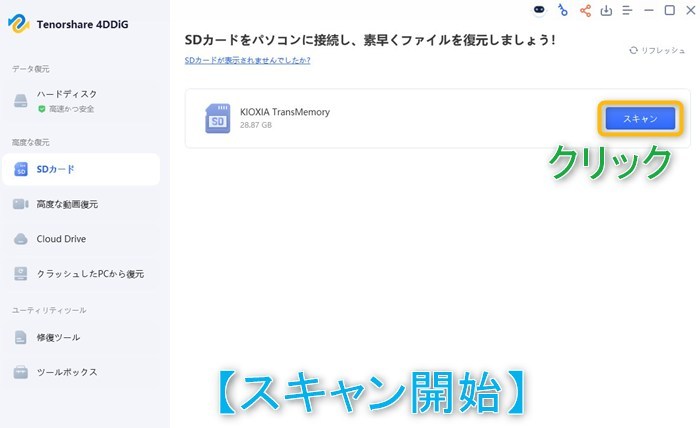Click the Tenorshare 4DDiG logo
Viewport: 700px width, 428px height.
(x=18, y=24)
